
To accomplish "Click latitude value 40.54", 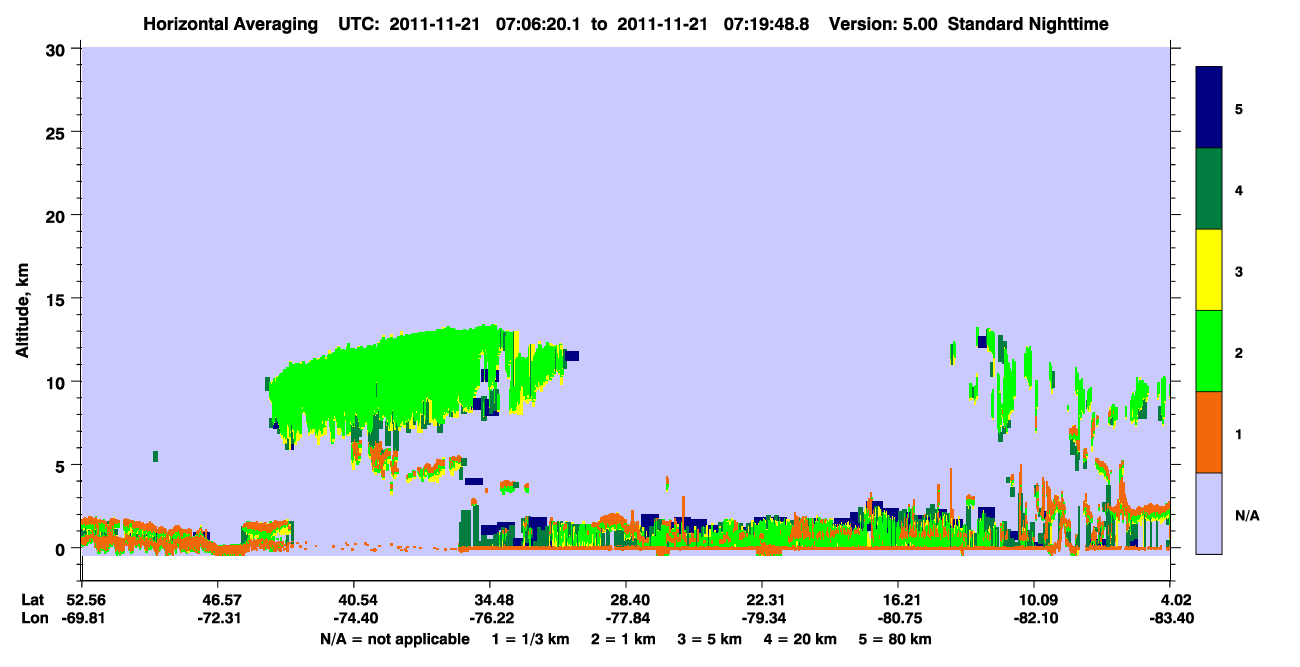I will [353, 599].
